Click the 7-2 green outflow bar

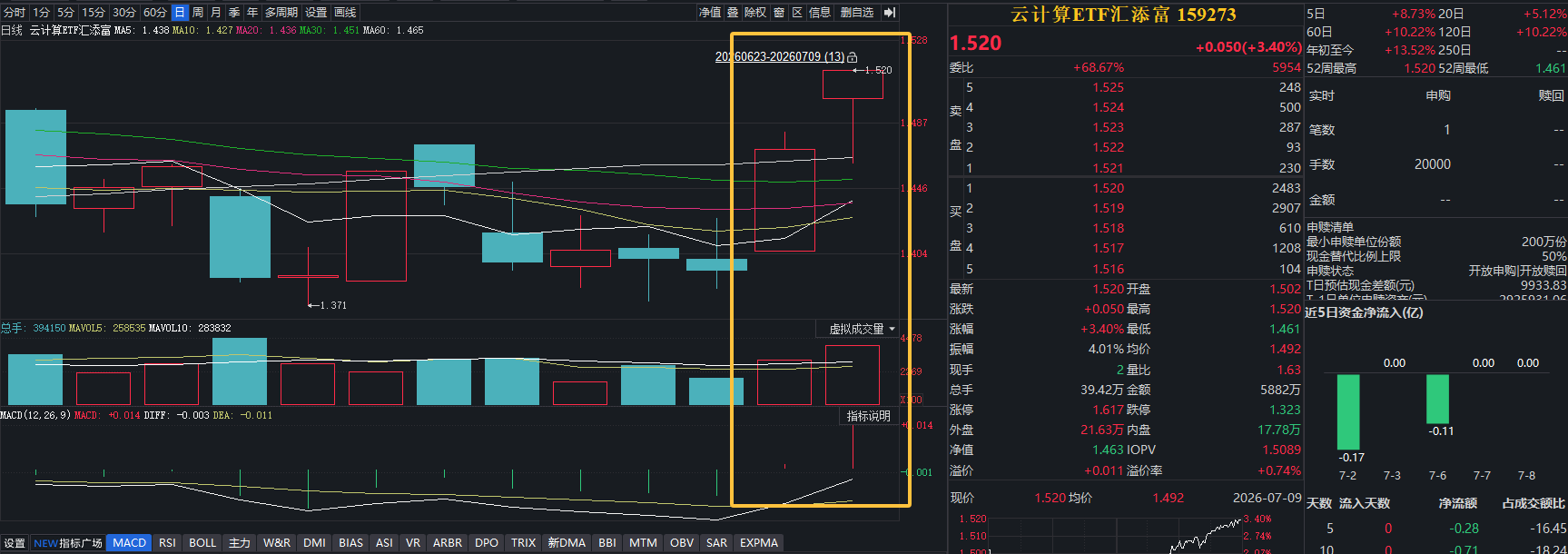point(1348,411)
